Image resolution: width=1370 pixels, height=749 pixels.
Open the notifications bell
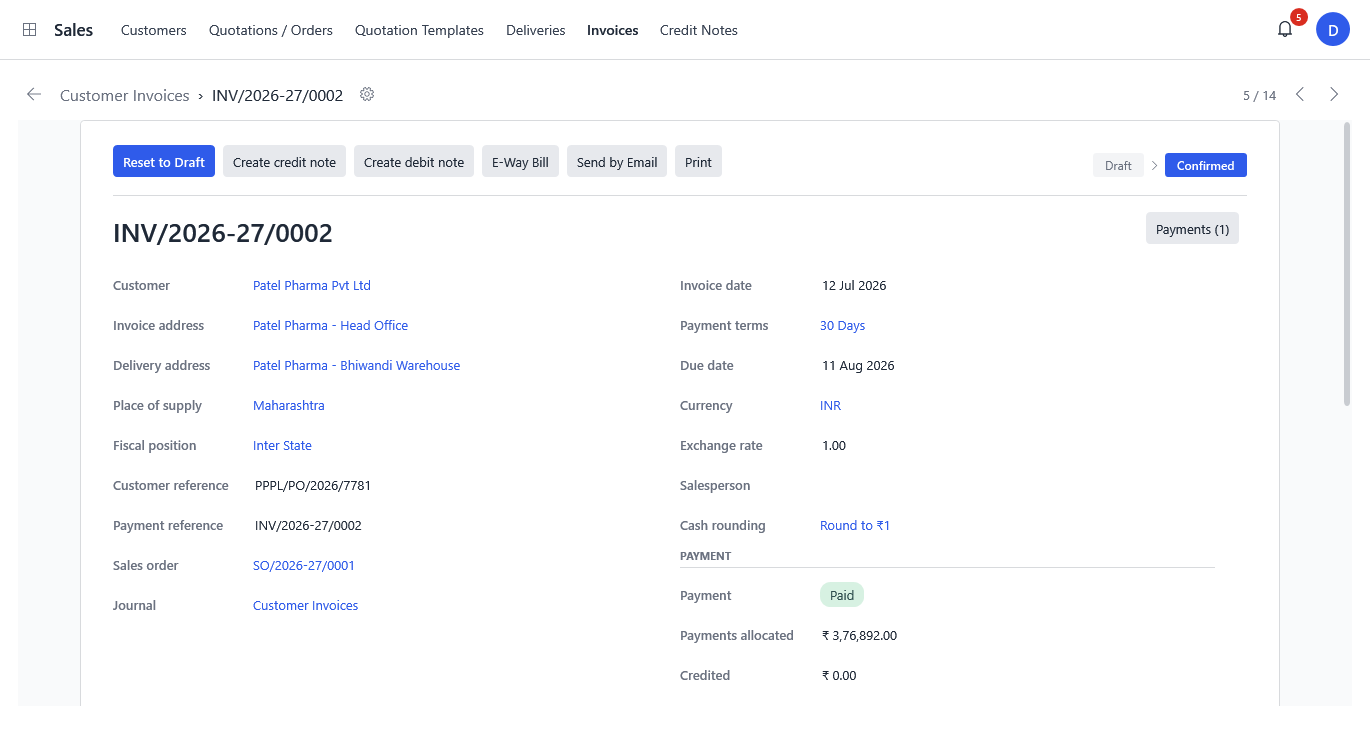1285,30
